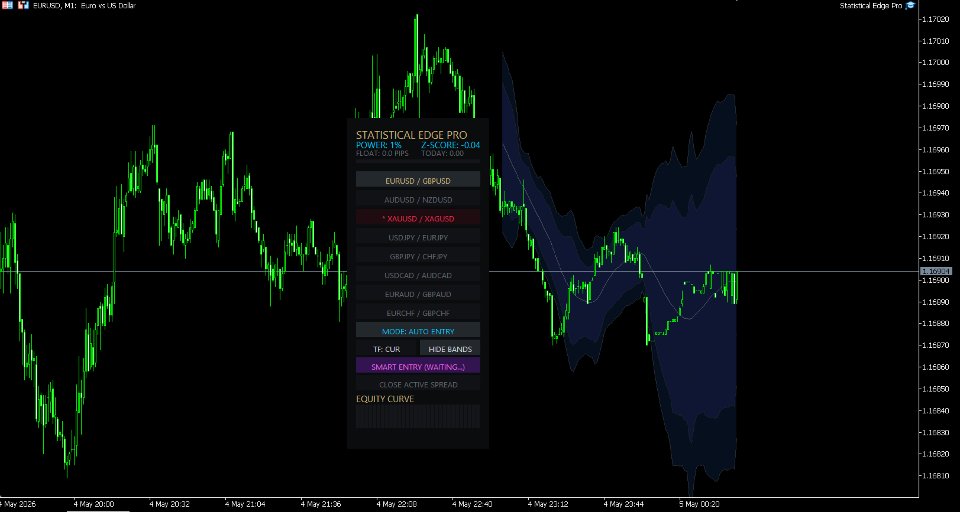Image resolution: width=960 pixels, height=512 pixels.
Task: Click the 4 May 22:40 time label
Action: pyautogui.click(x=472, y=504)
